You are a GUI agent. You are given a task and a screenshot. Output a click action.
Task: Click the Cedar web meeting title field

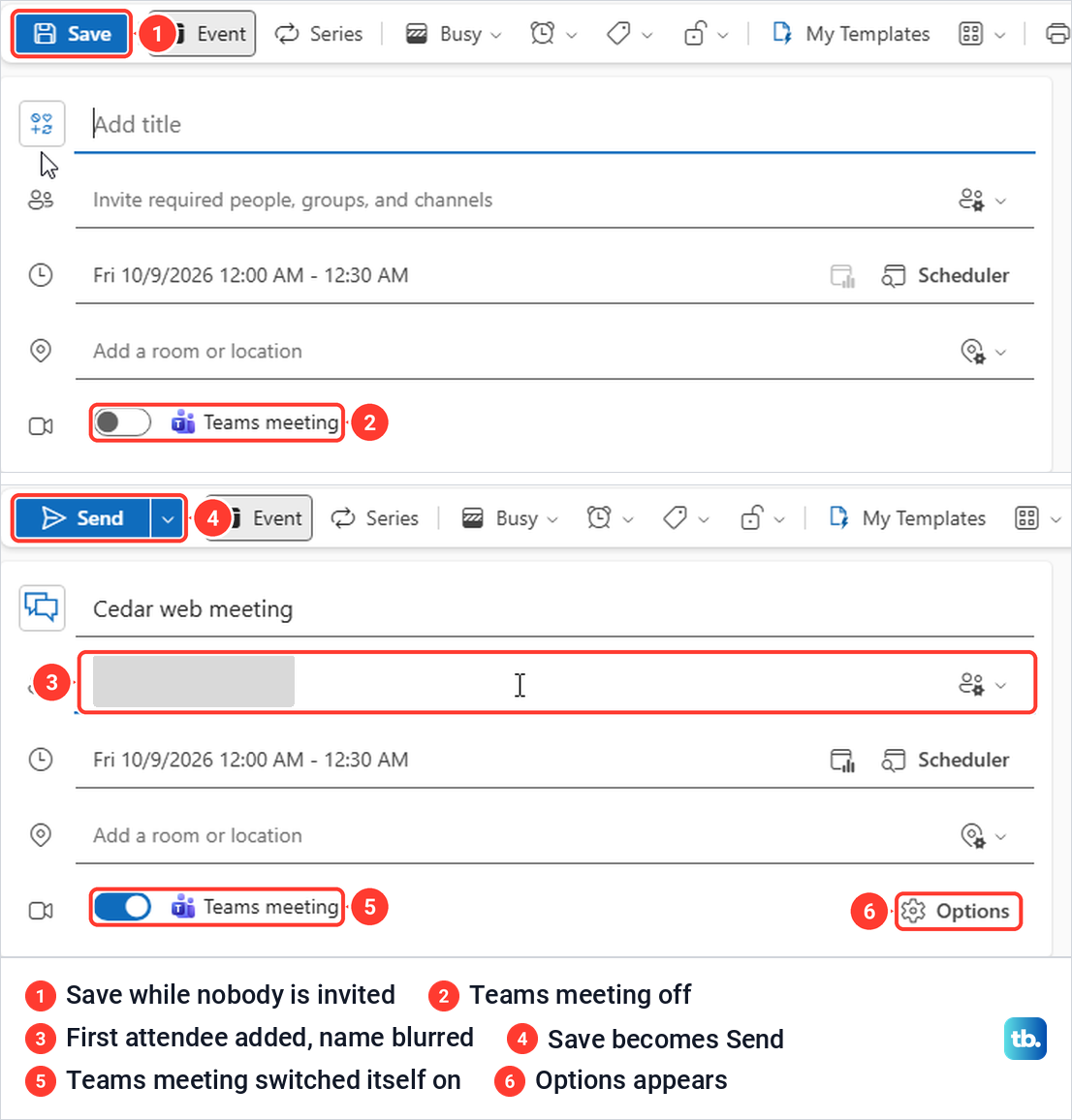coord(554,609)
